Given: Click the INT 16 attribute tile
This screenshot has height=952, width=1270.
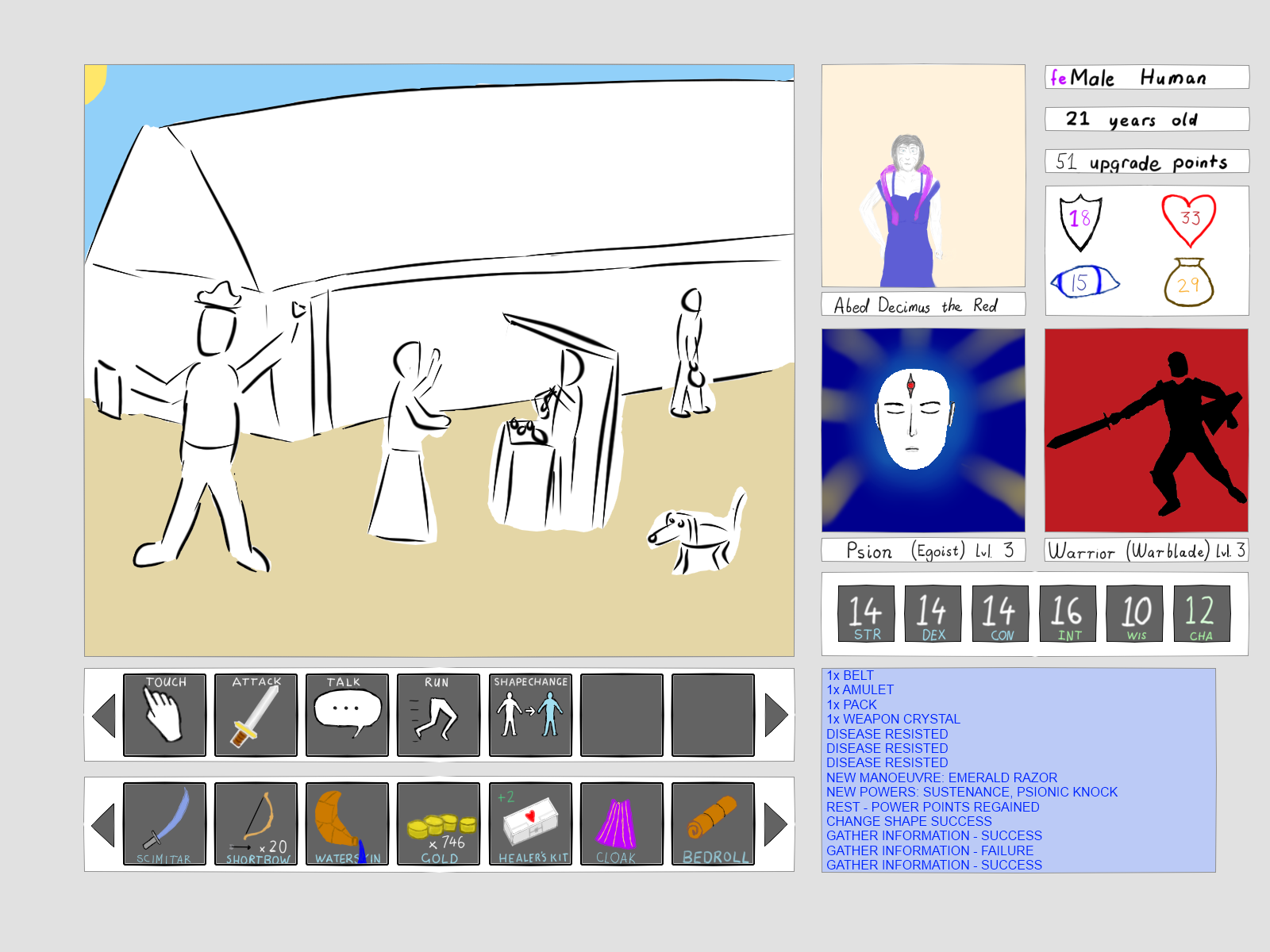Looking at the screenshot, I should (x=1067, y=613).
